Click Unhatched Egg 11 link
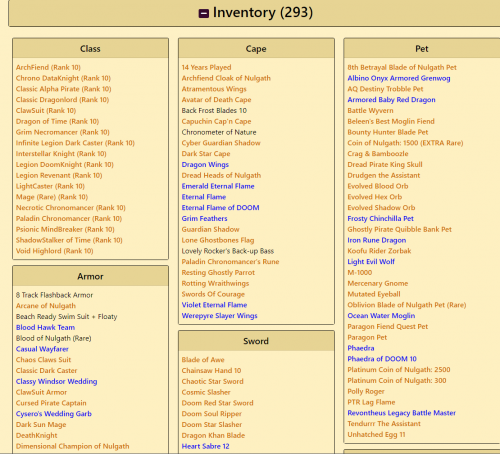 click(376, 434)
